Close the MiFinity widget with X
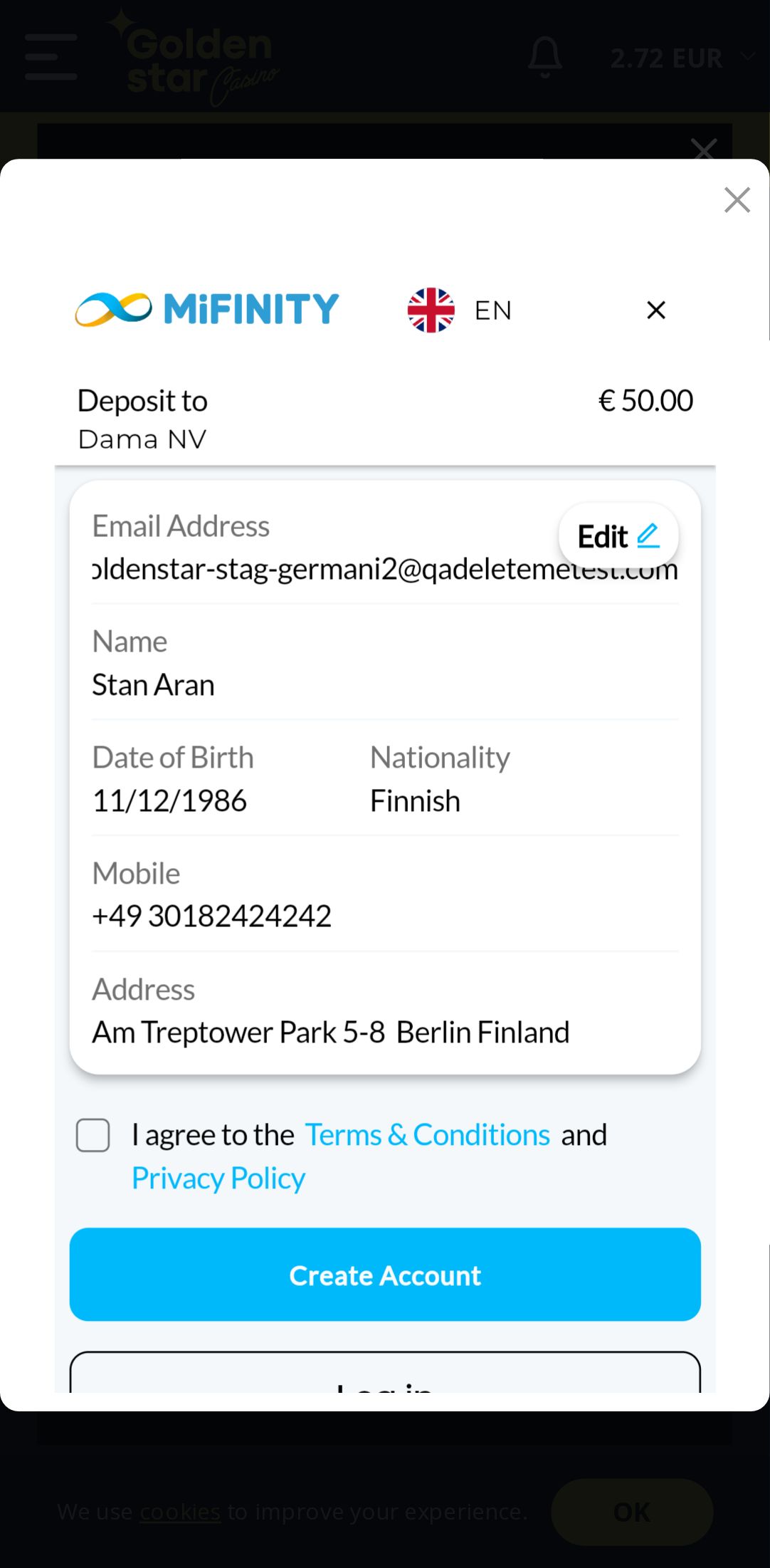This screenshot has height=1568, width=770. [655, 310]
